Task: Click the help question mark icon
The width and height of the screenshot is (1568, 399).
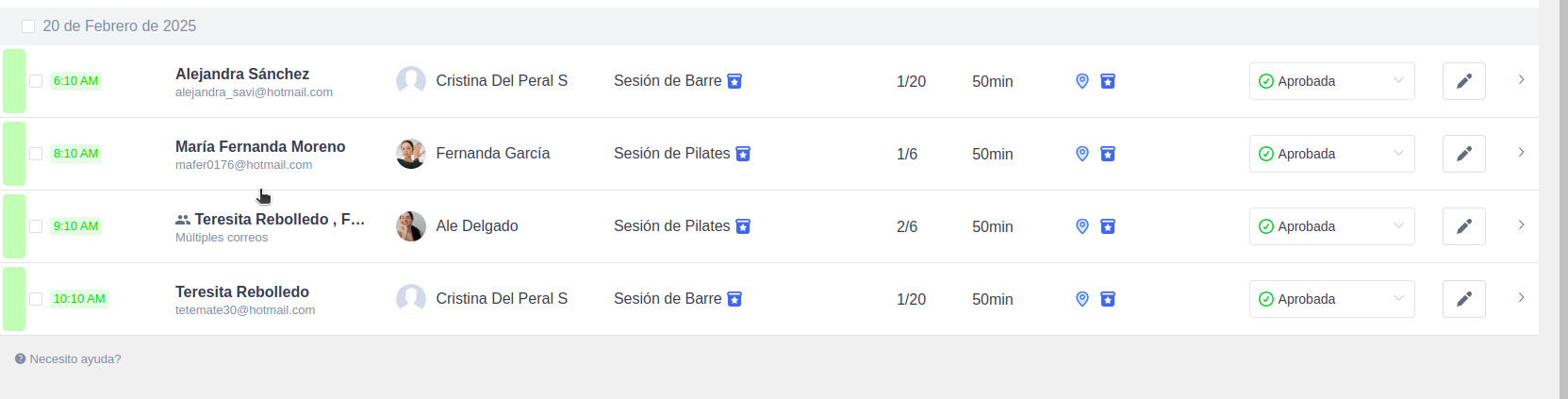Action: [x=21, y=359]
